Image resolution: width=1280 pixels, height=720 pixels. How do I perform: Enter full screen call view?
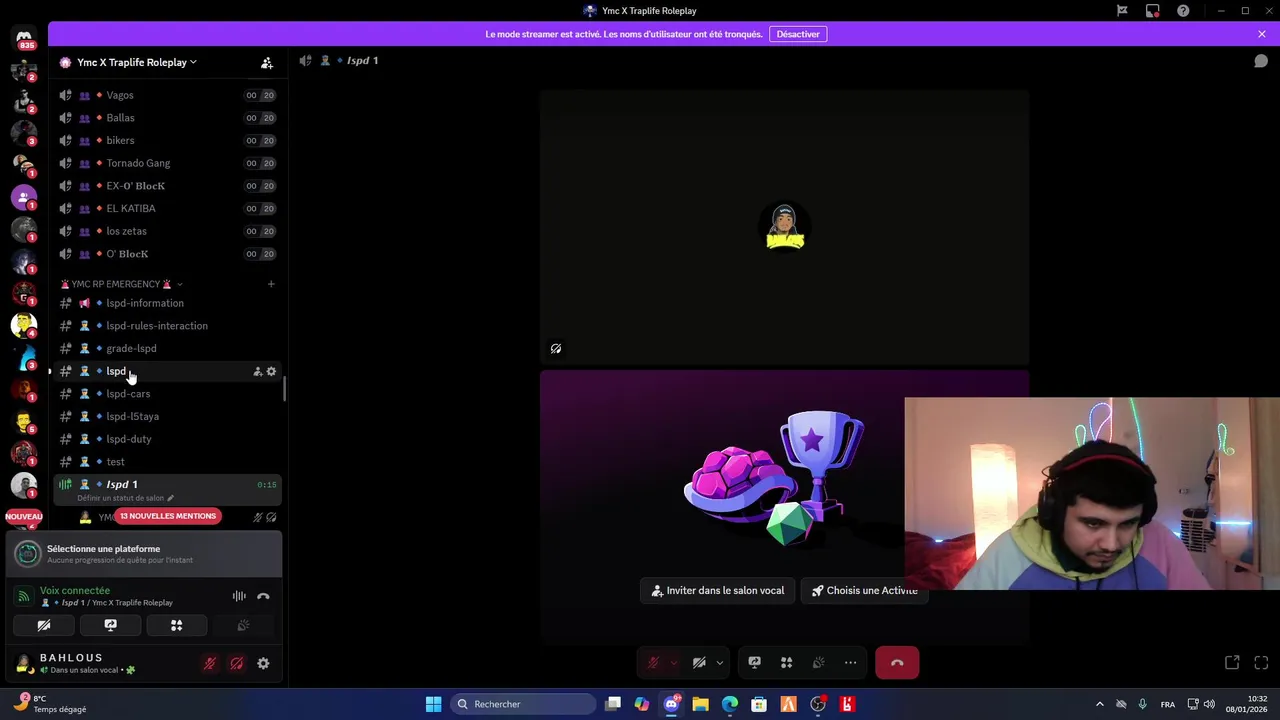(1261, 663)
